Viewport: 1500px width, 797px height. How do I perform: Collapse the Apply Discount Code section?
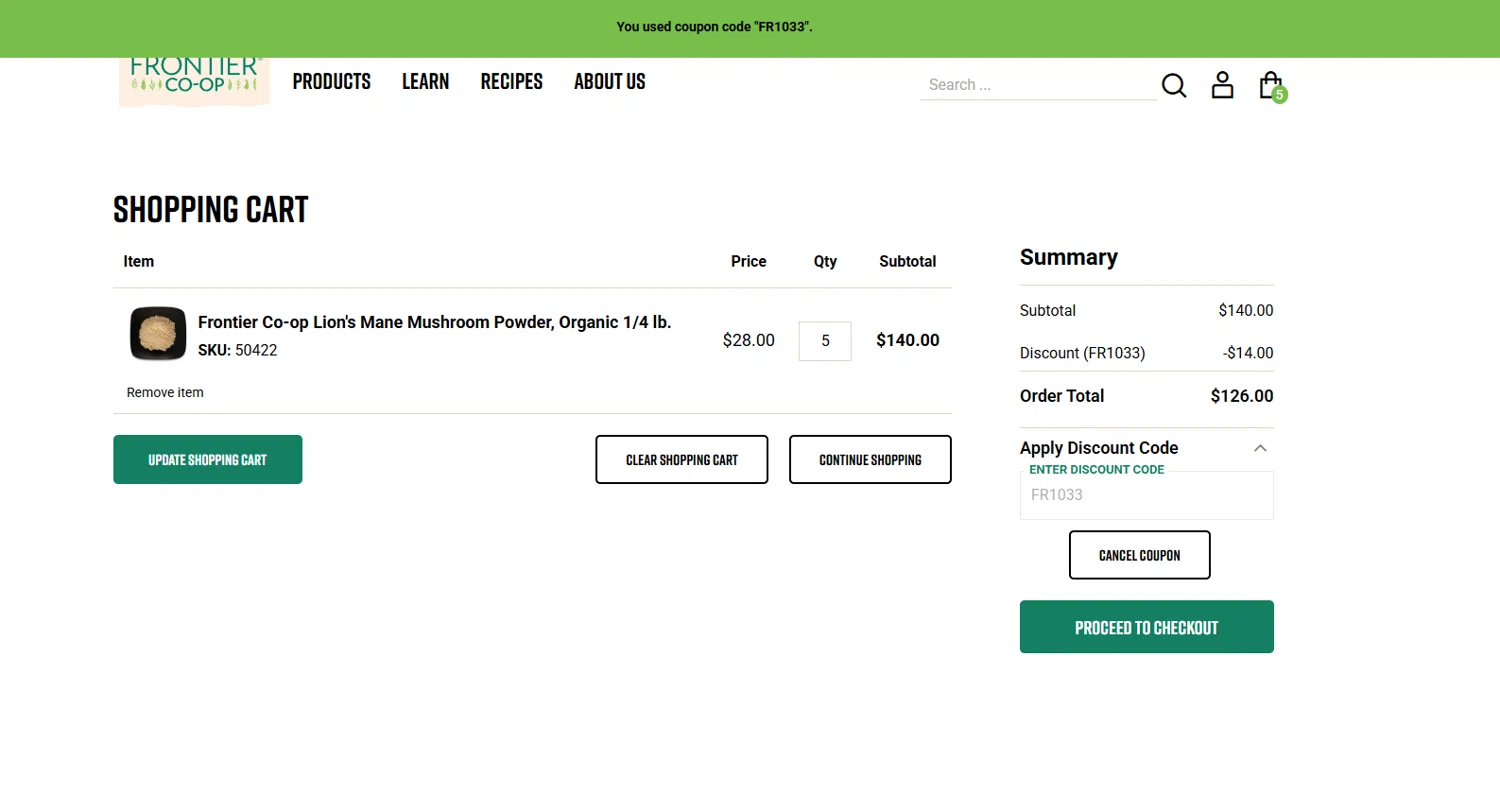coord(1260,448)
